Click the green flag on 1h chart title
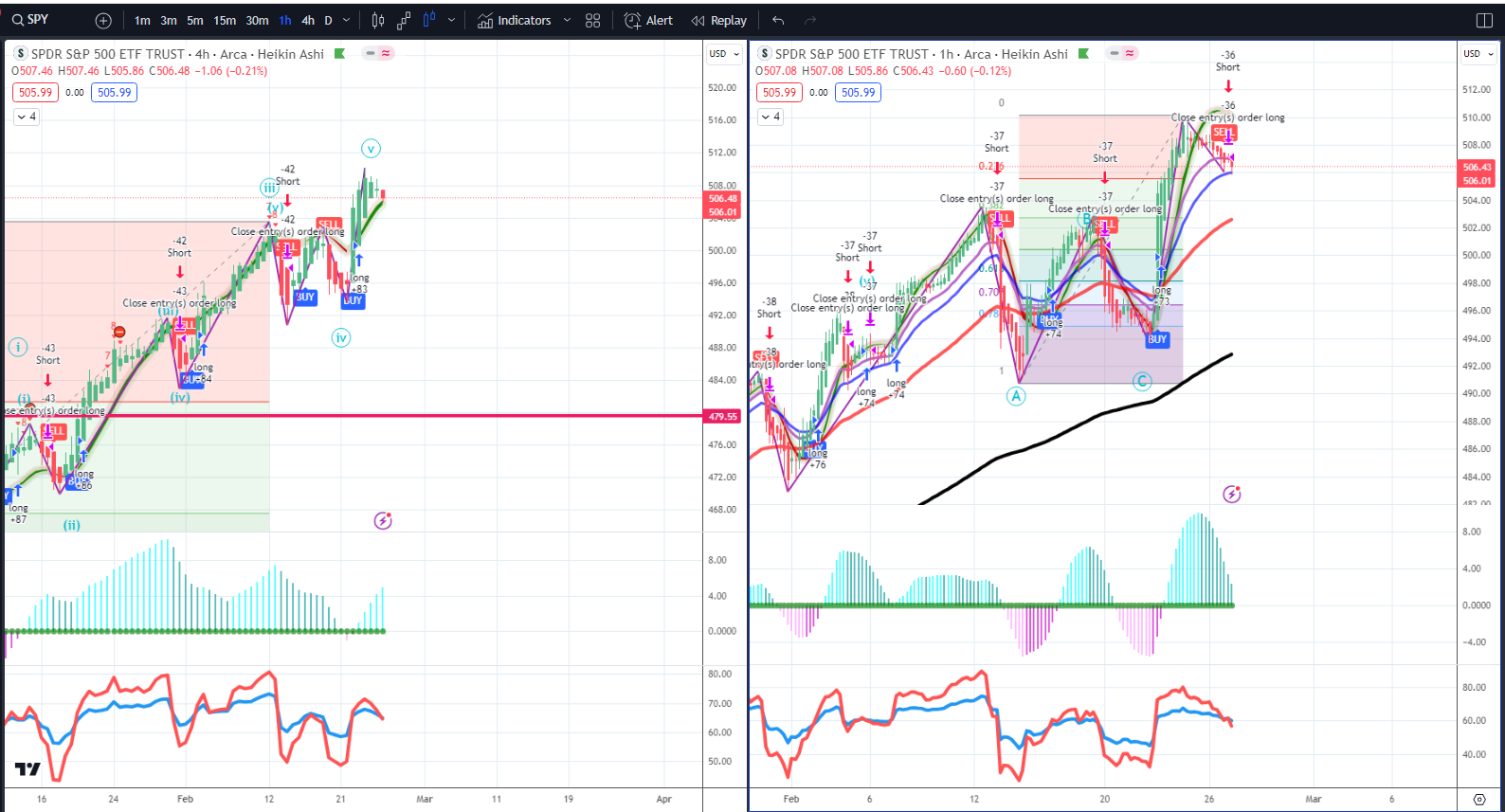Screen dimensions: 1505x812 1084,54
